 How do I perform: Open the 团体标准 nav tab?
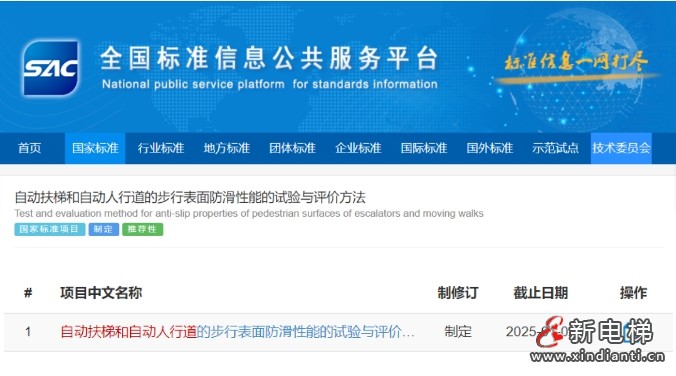tap(292, 148)
